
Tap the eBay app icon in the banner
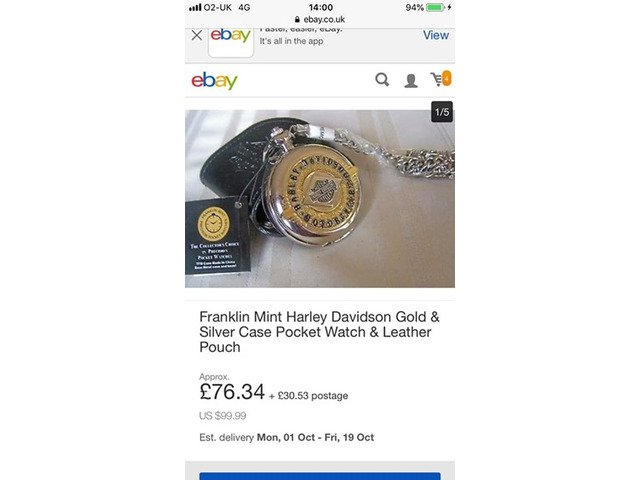(231, 42)
